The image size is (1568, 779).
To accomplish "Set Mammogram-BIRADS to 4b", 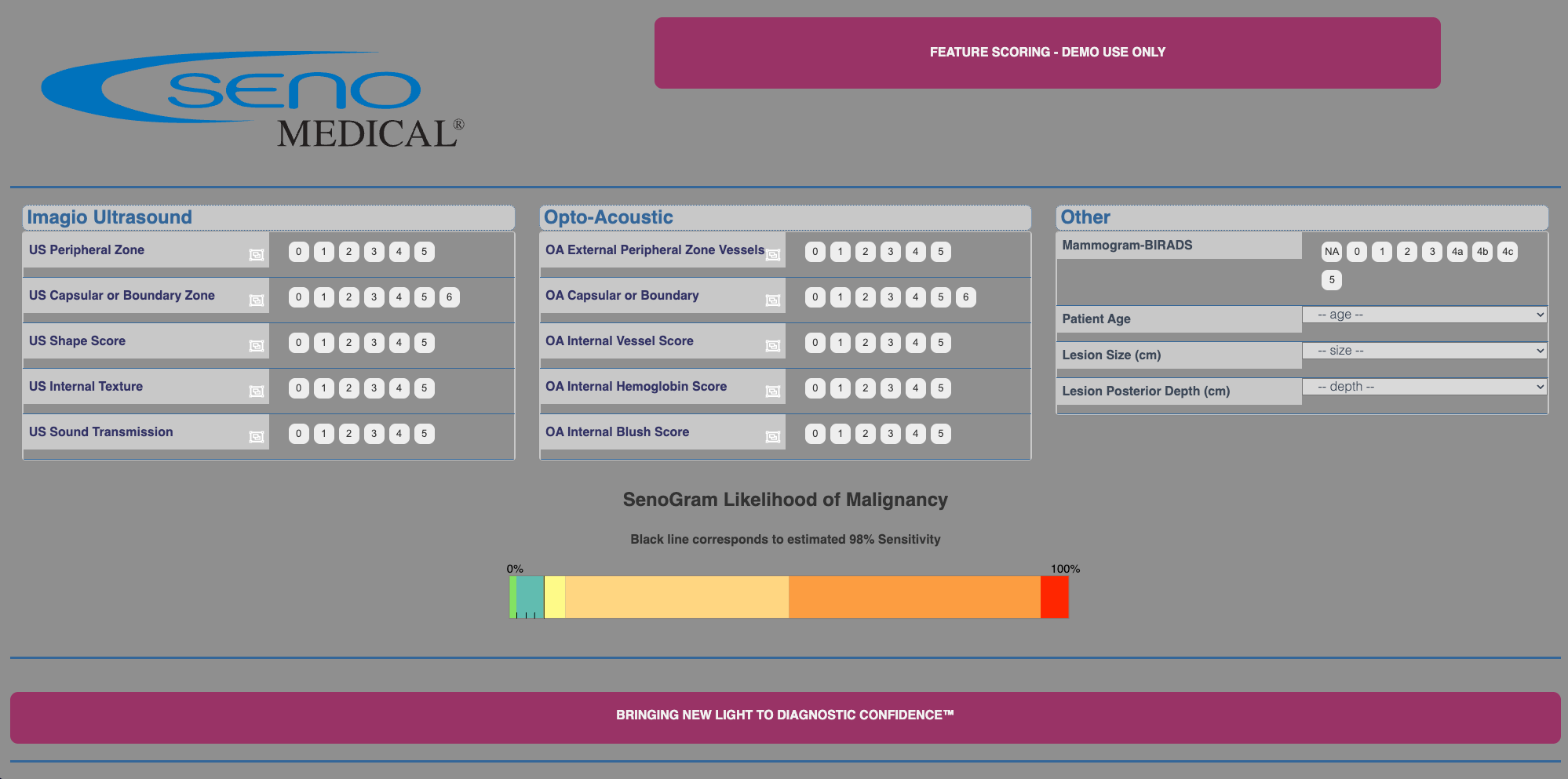I will (x=1482, y=252).
